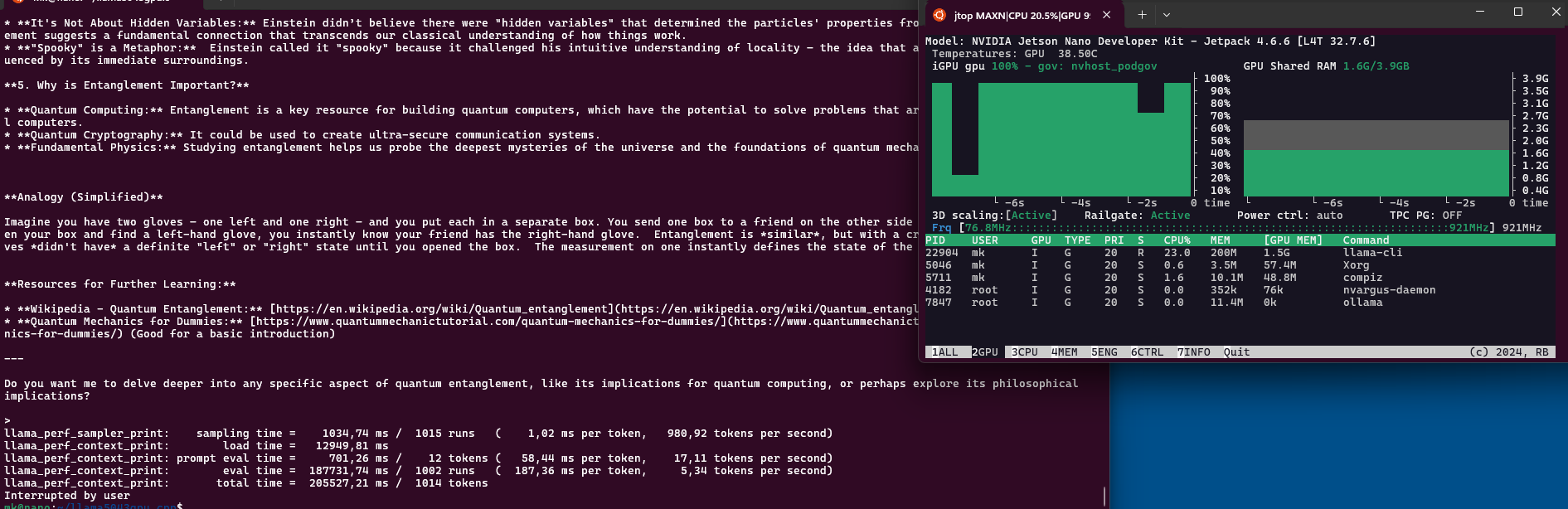Close the jtop terminal tab
This screenshot has height=509, width=1568.
(x=1106, y=15)
